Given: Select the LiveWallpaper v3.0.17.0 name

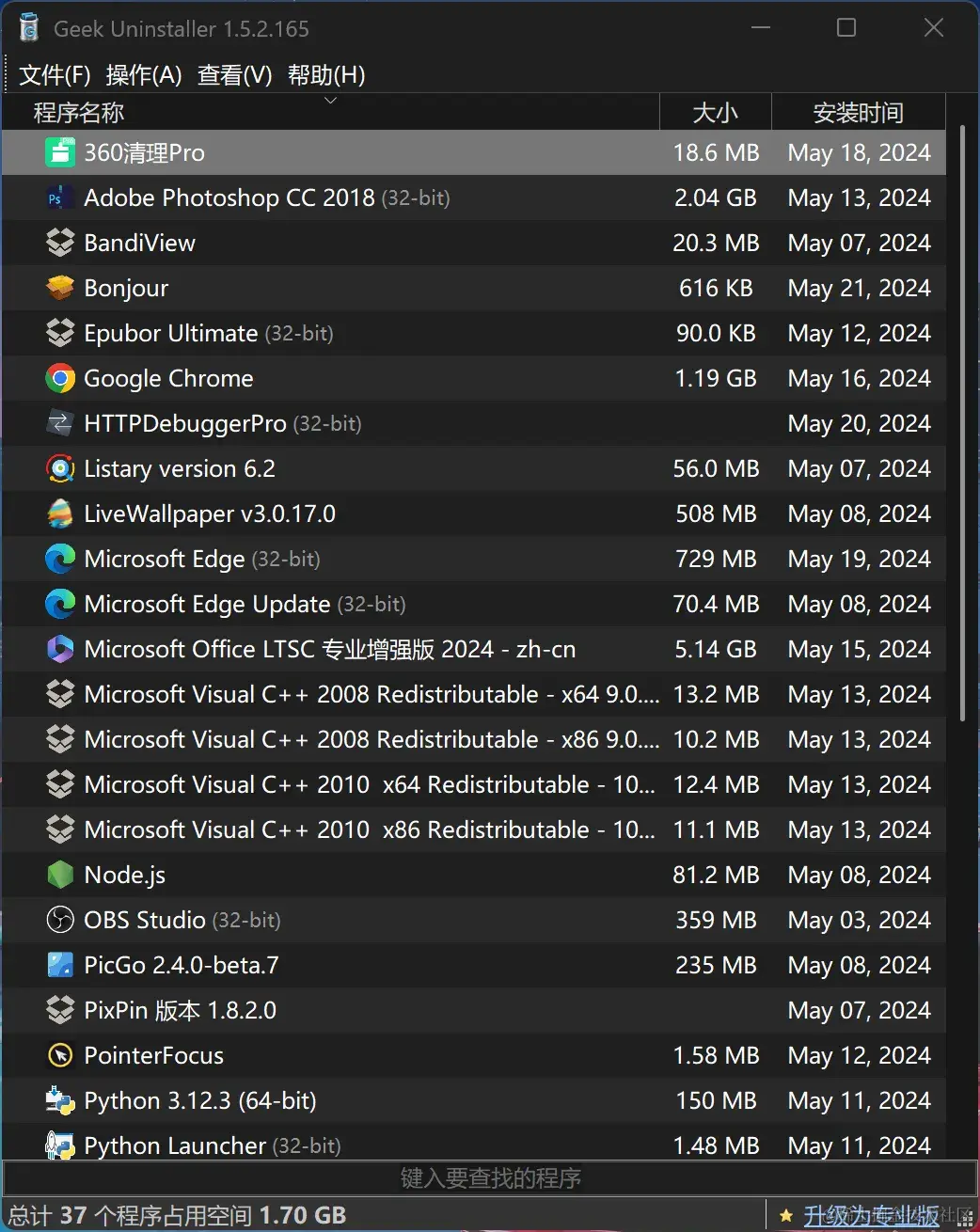Looking at the screenshot, I should [x=210, y=513].
